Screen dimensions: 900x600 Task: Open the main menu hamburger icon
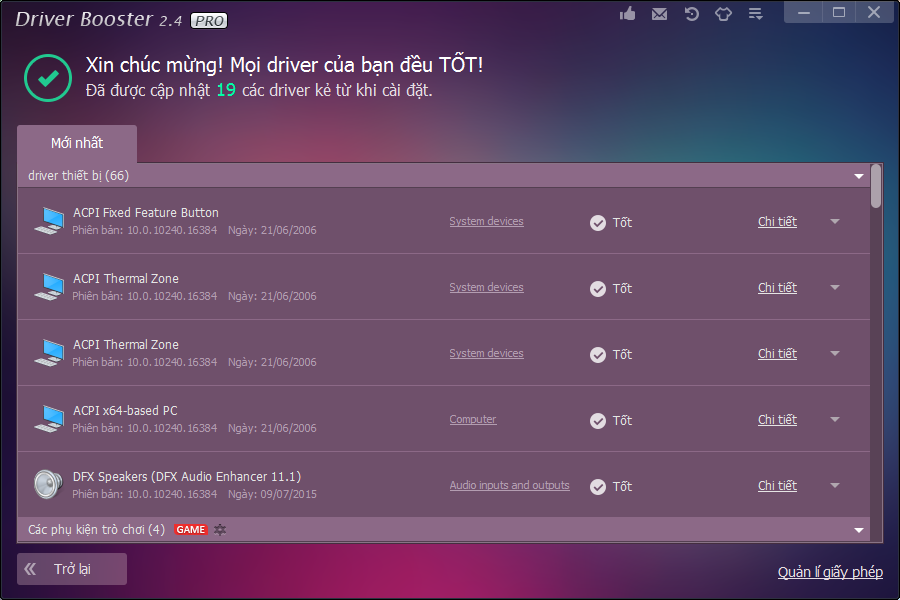click(x=755, y=14)
